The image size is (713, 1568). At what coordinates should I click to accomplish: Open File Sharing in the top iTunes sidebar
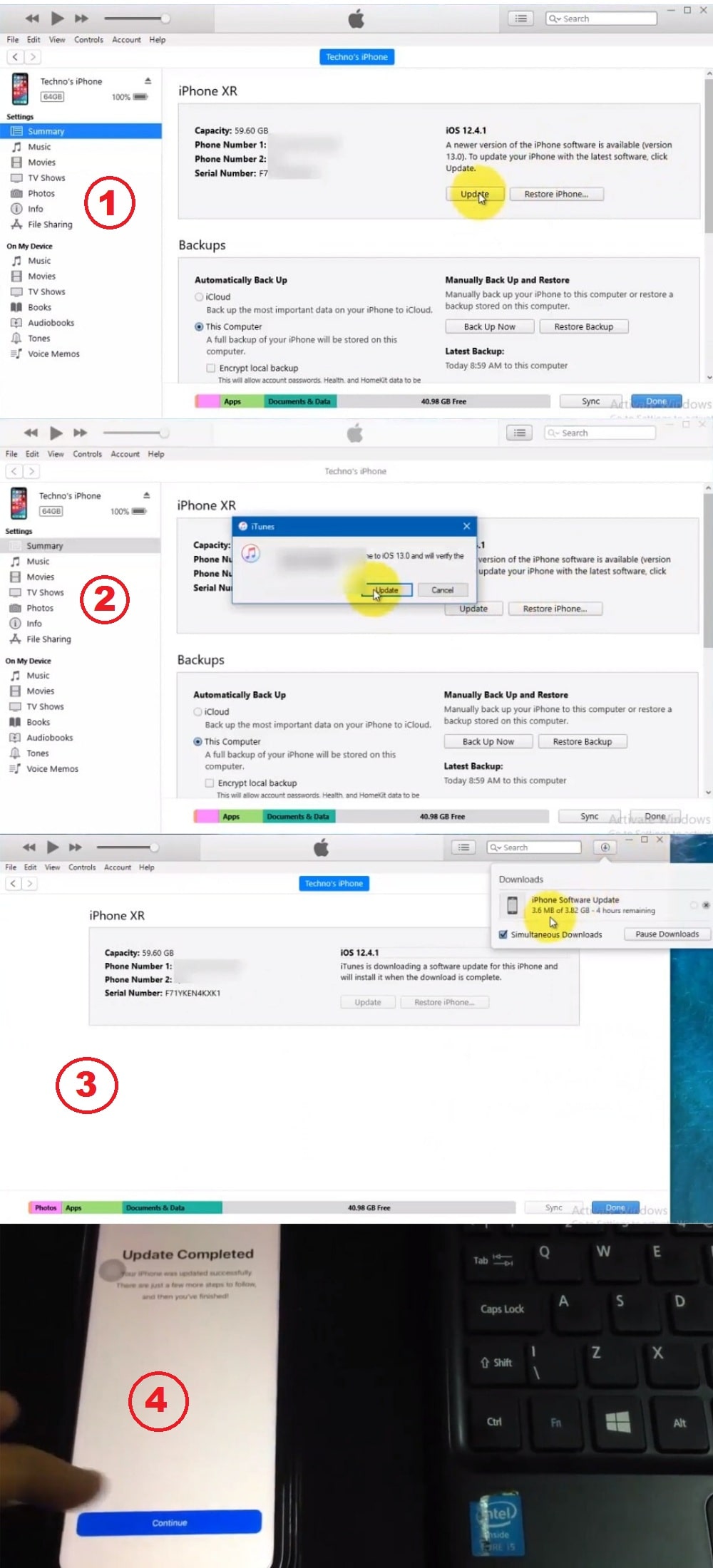(50, 225)
